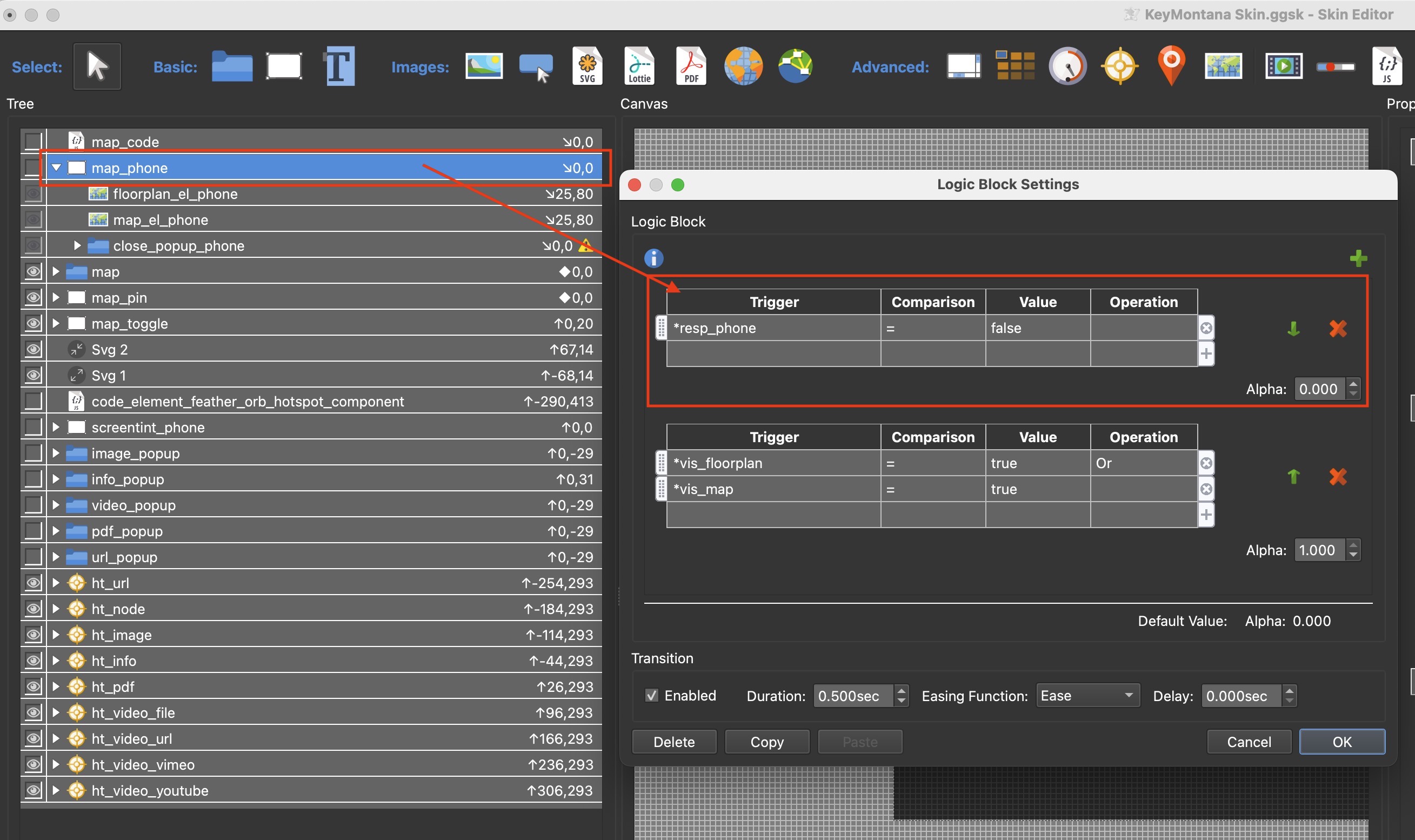1415x840 pixels.
Task: Click the Copy button in Logic Block
Action: (x=766, y=742)
